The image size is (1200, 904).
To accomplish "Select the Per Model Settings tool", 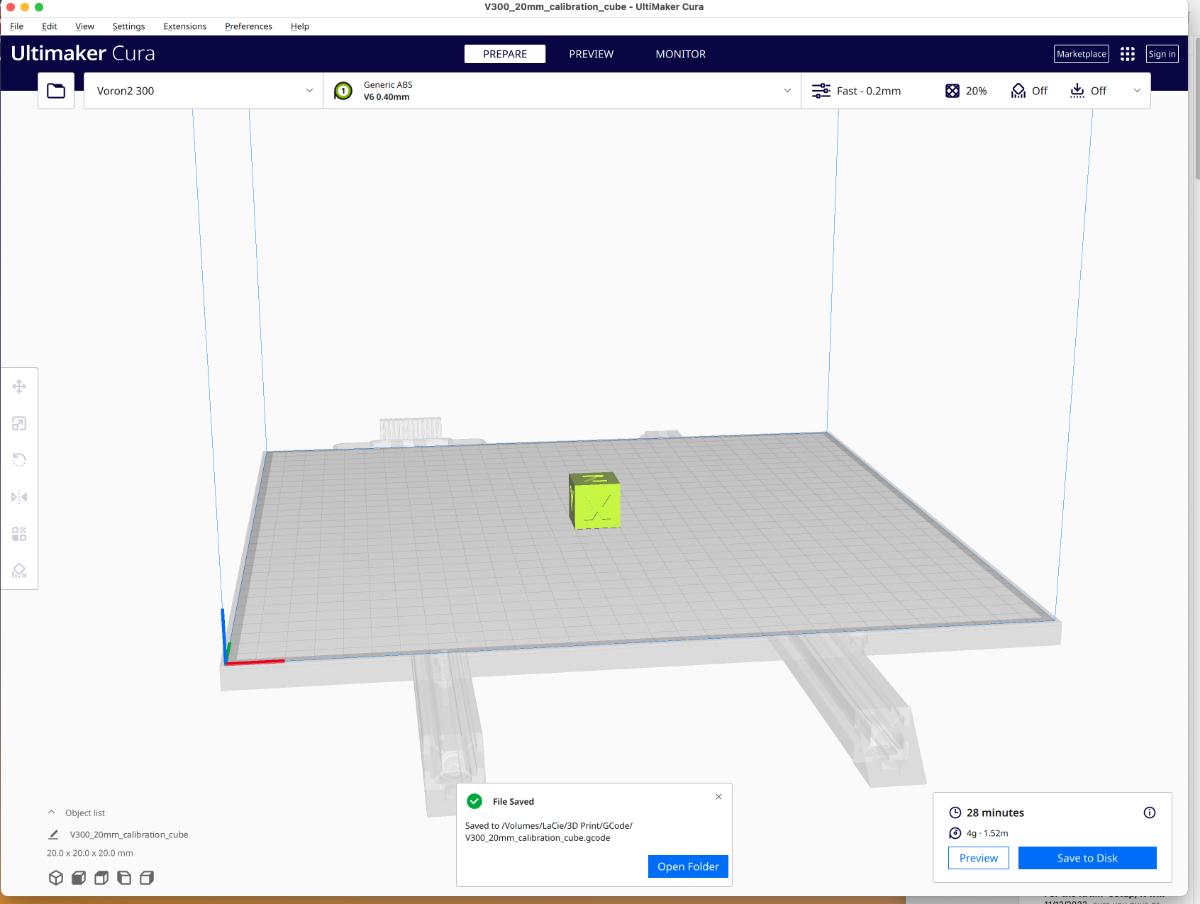I will click(19, 534).
